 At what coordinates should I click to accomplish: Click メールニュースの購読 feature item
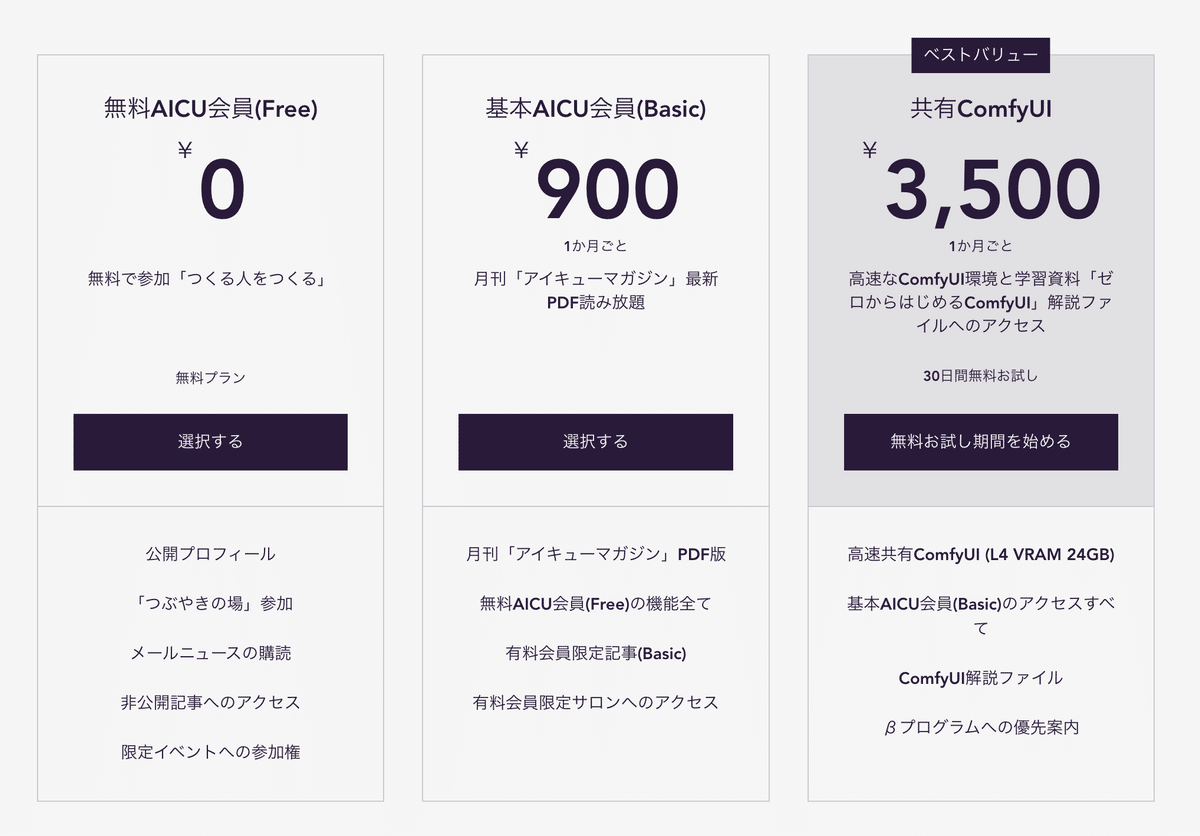pos(210,653)
